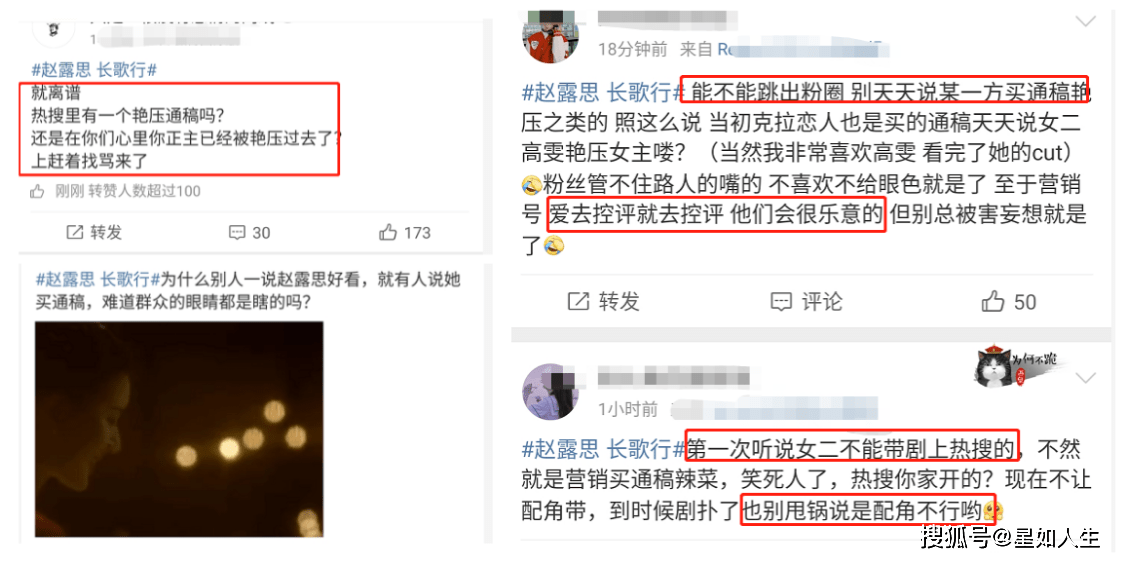Open 评论 comment icon in 18分钟前 post
Viewport: 1125px width, 562px height.
(781, 301)
